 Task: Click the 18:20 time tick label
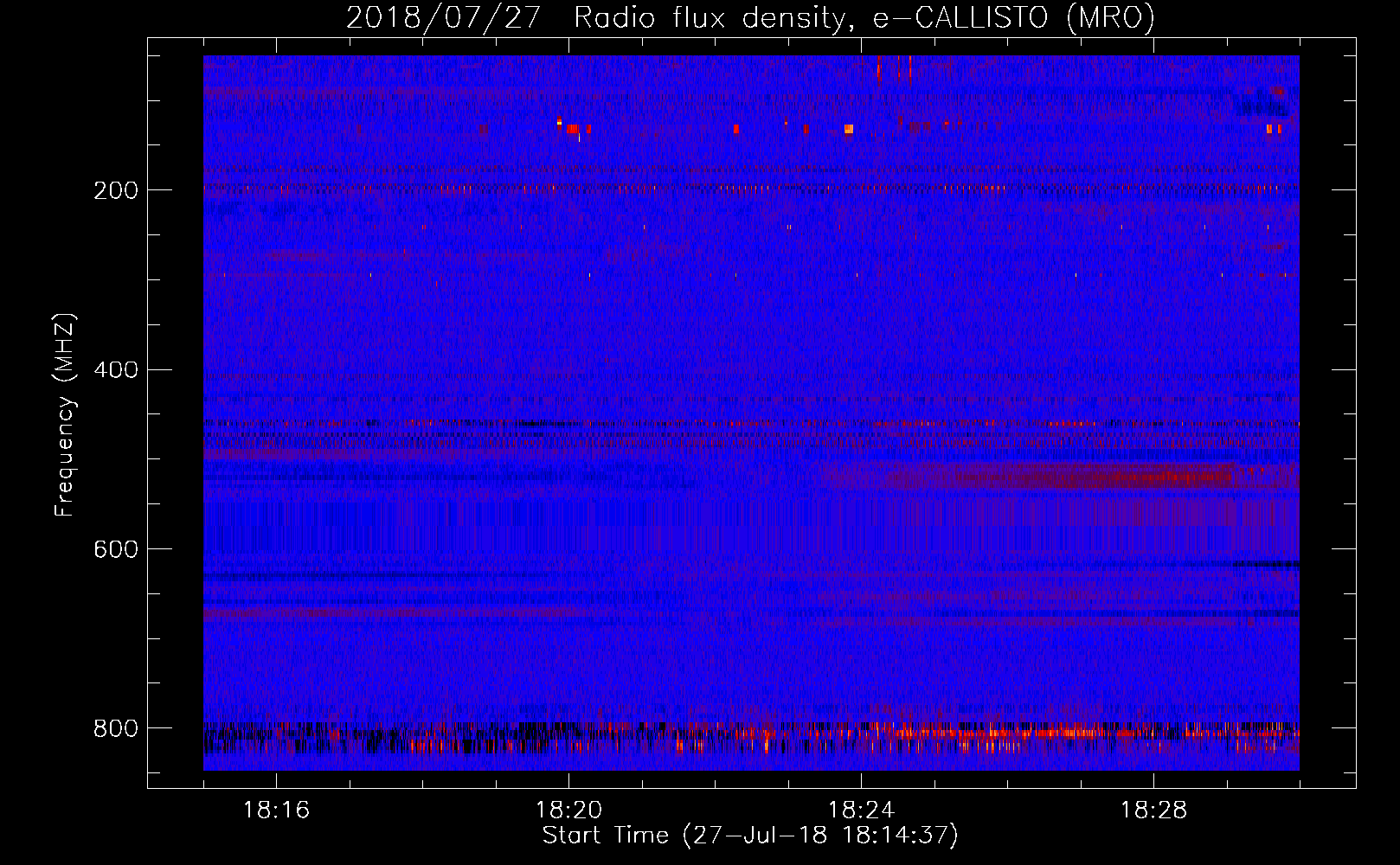click(x=568, y=811)
